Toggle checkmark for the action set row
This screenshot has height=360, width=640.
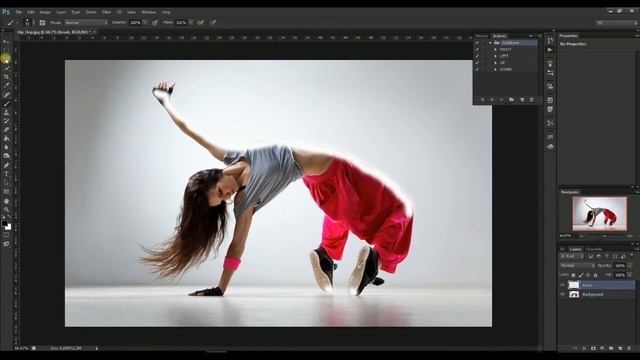(x=477, y=42)
